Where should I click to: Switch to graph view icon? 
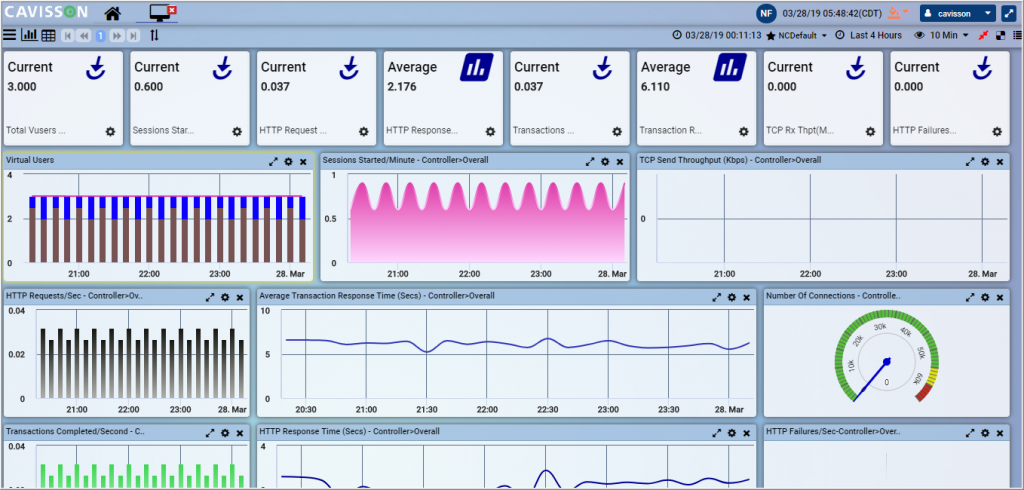click(29, 35)
